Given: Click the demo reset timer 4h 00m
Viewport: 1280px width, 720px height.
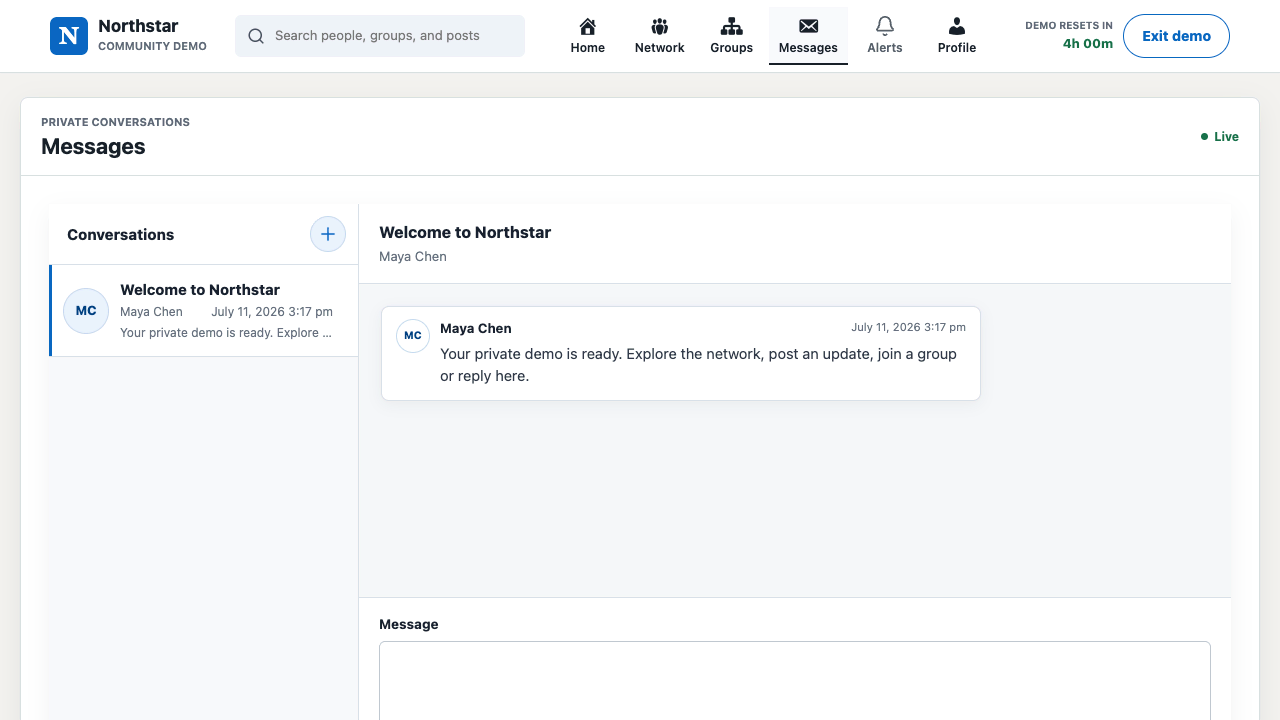Looking at the screenshot, I should pos(1088,44).
